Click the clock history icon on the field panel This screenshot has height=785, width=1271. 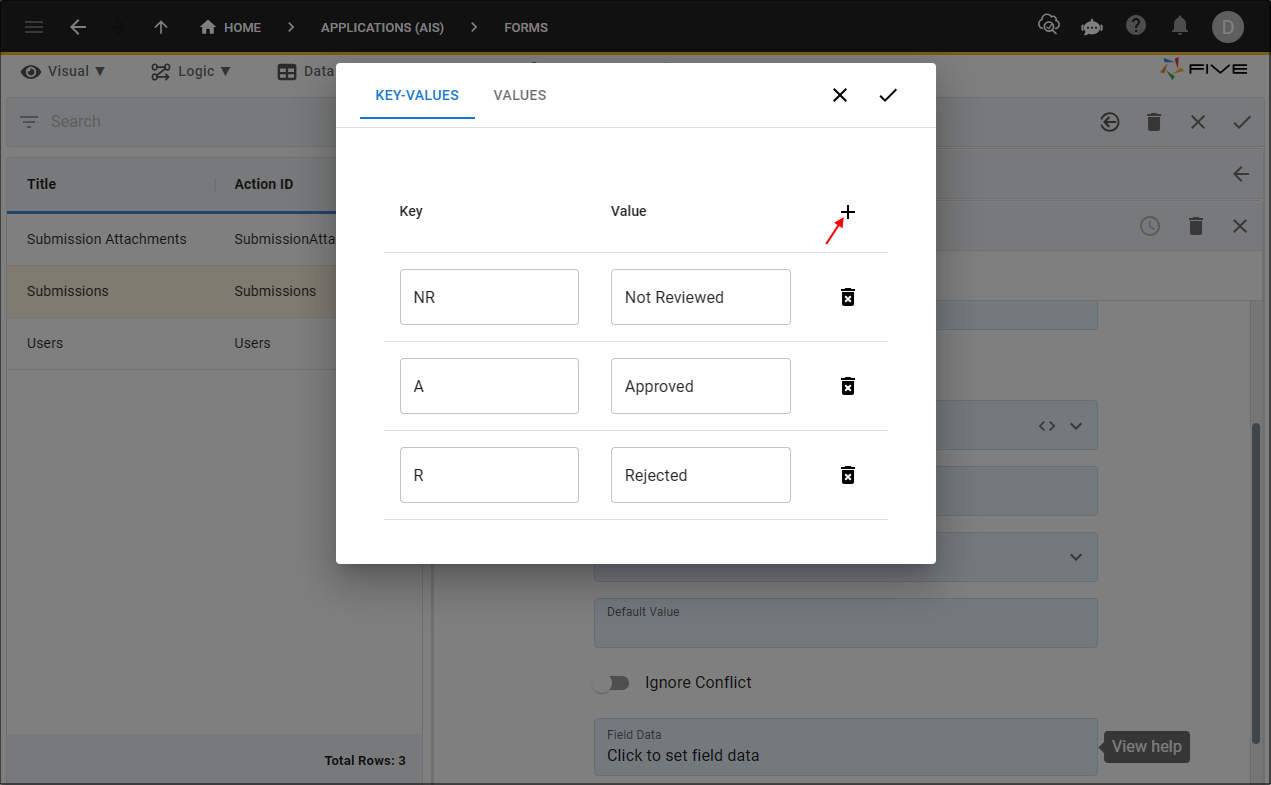[1150, 226]
